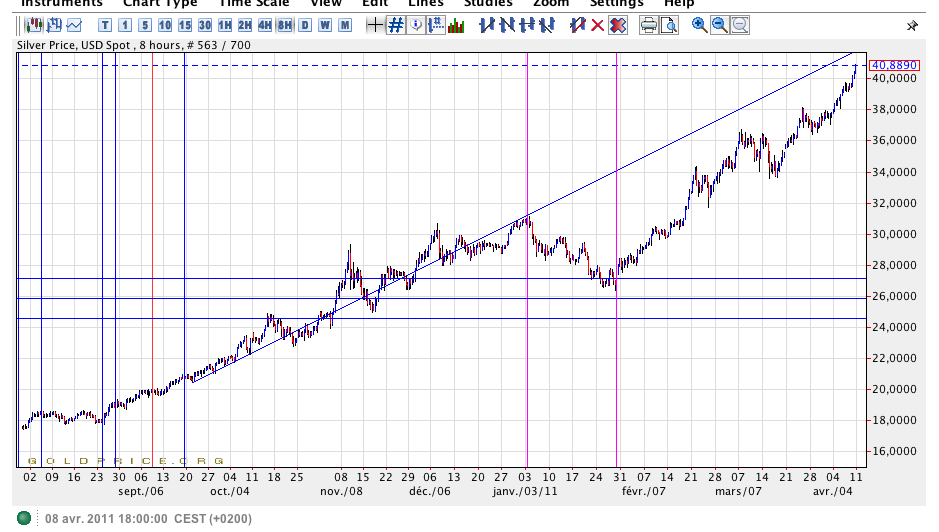Select the horizontal line drawing tool
The height and width of the screenshot is (532, 939).
(527, 25)
